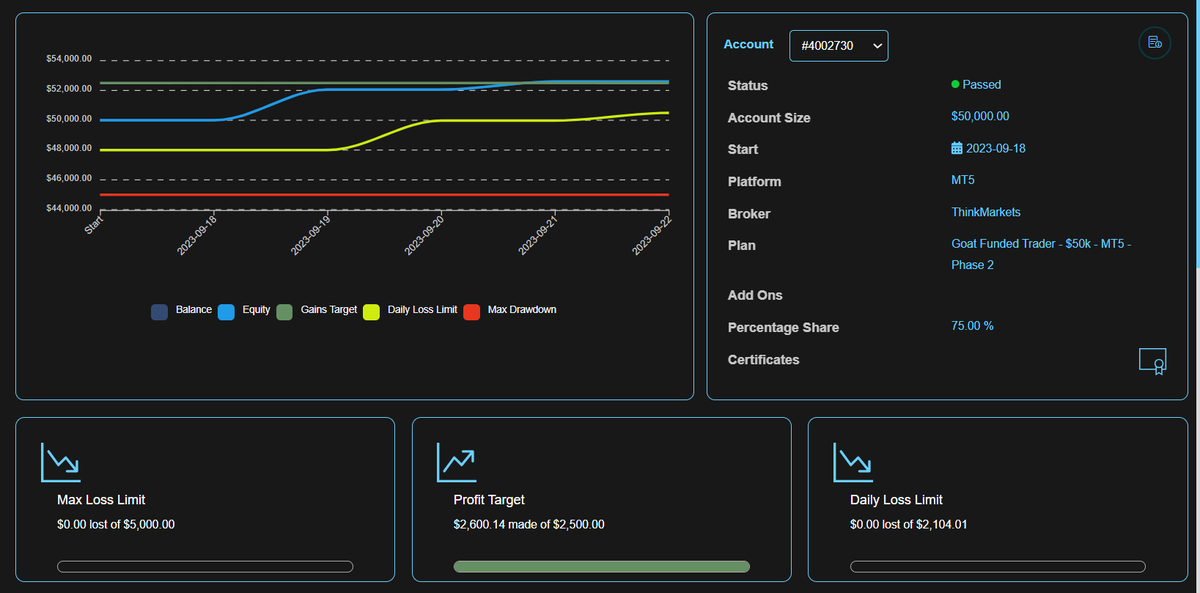Click "$2,600.14 made of $2,500.00" text

(x=529, y=524)
